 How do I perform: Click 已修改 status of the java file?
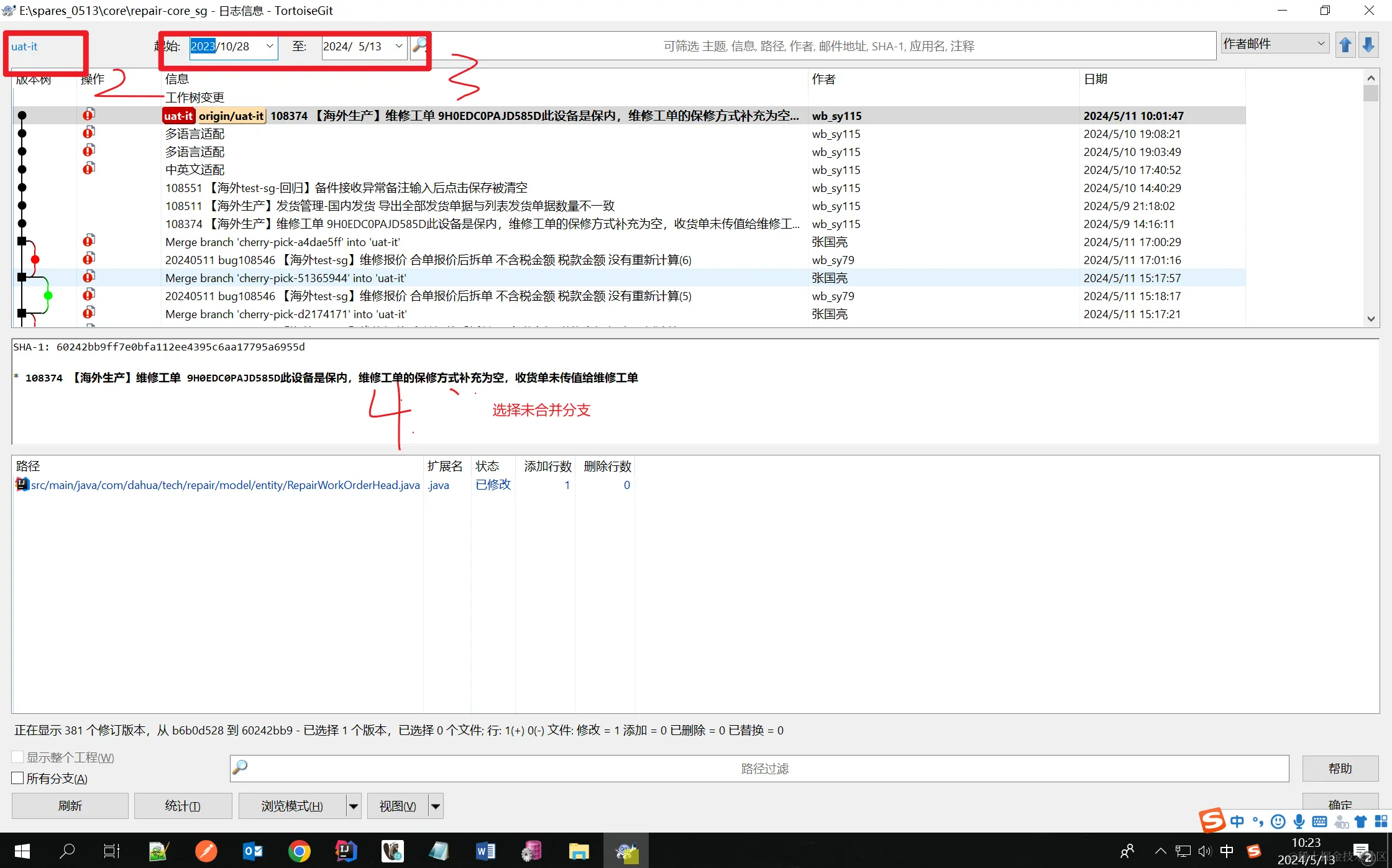(x=493, y=485)
